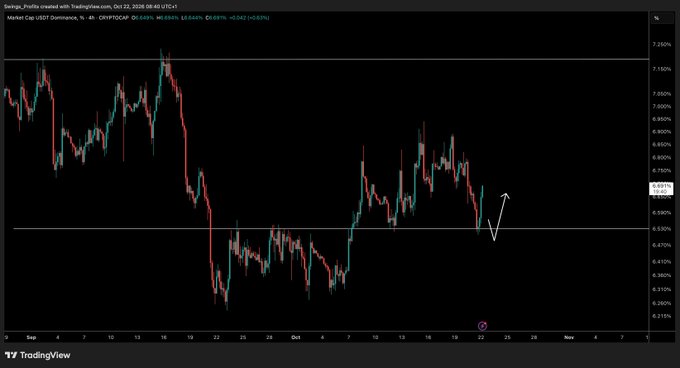Click the 6.850% price axis label
The image size is (680, 368).
click(x=661, y=145)
